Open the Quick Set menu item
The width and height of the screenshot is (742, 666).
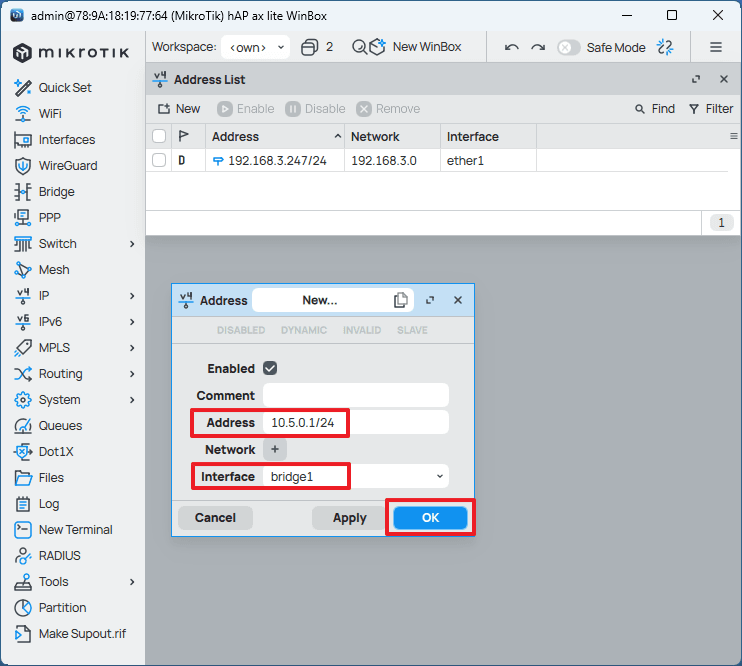[65, 88]
